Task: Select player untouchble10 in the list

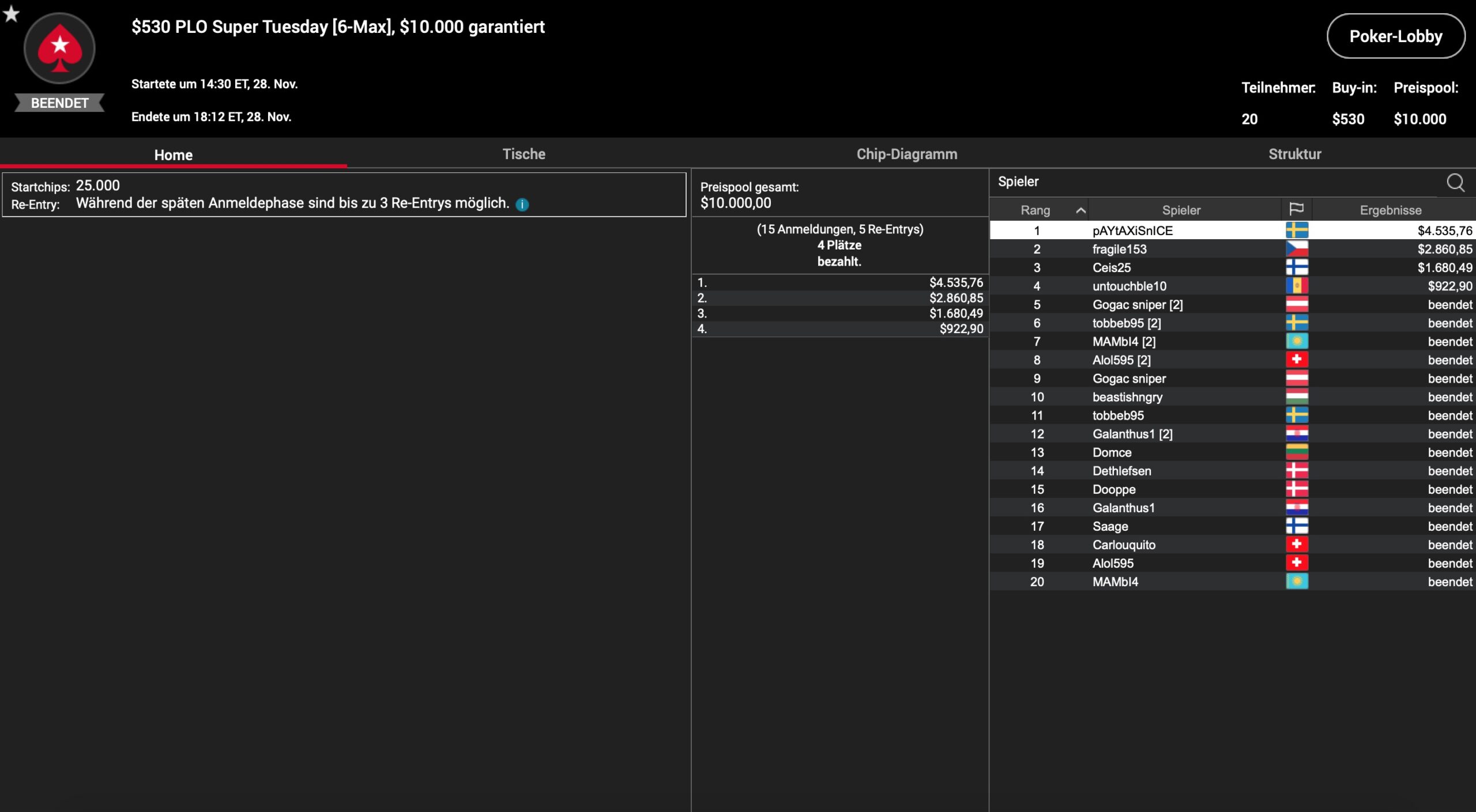Action: click(x=1129, y=286)
